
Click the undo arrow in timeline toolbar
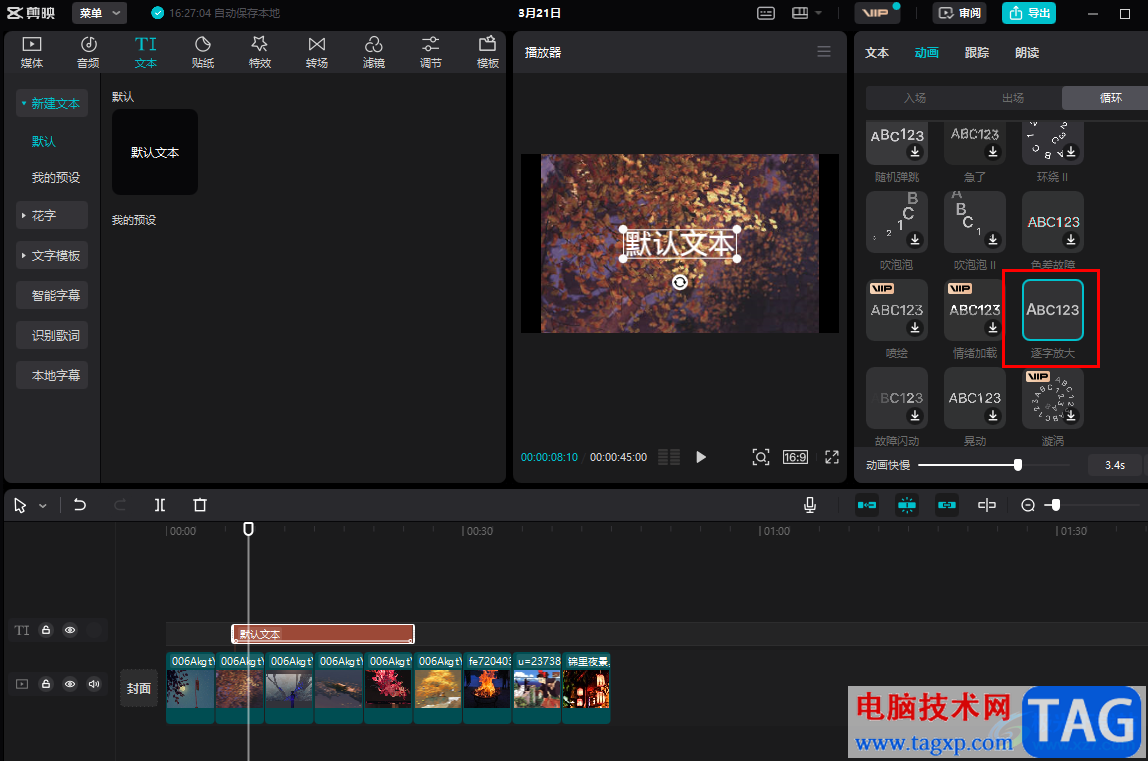click(80, 505)
